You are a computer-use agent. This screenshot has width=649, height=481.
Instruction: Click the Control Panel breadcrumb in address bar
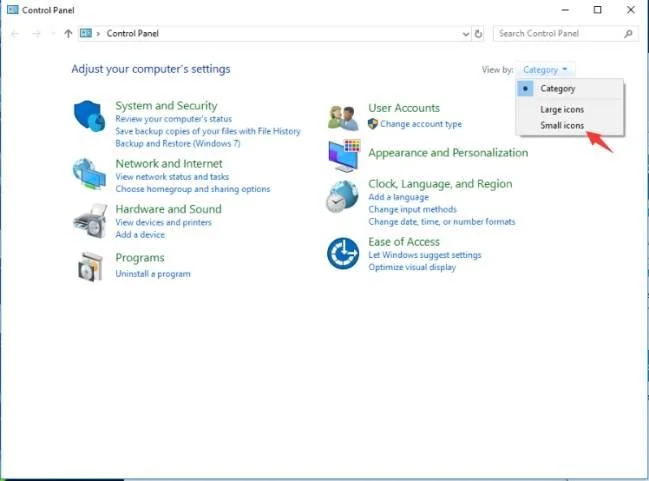132,34
